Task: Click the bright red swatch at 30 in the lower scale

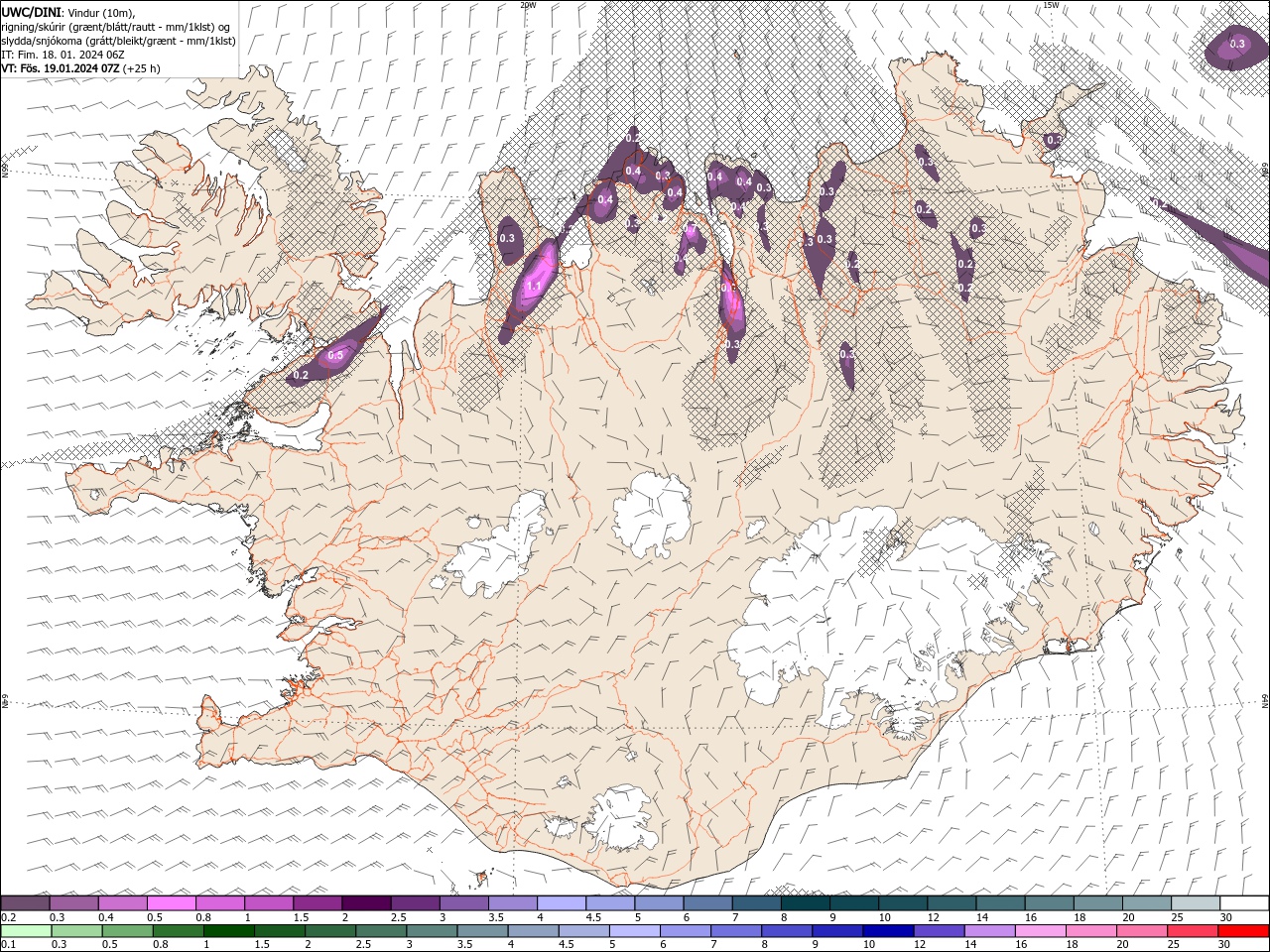Action: pos(1243,931)
